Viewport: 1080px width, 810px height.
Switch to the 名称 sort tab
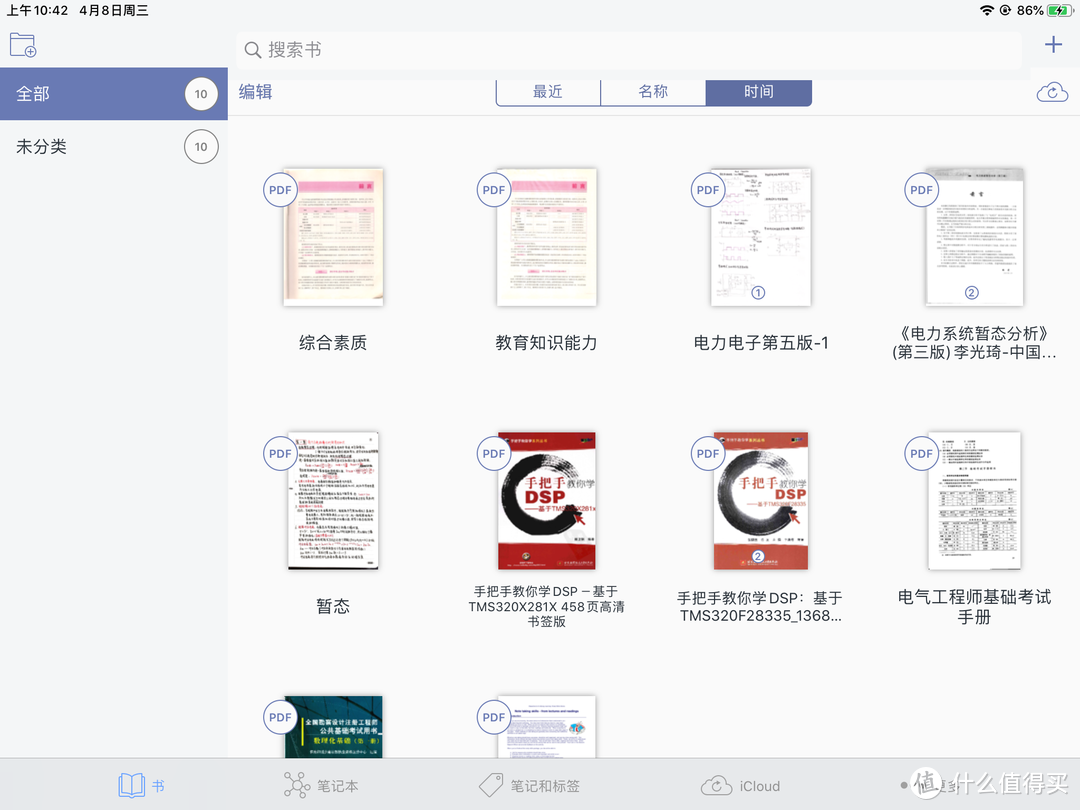tap(653, 92)
